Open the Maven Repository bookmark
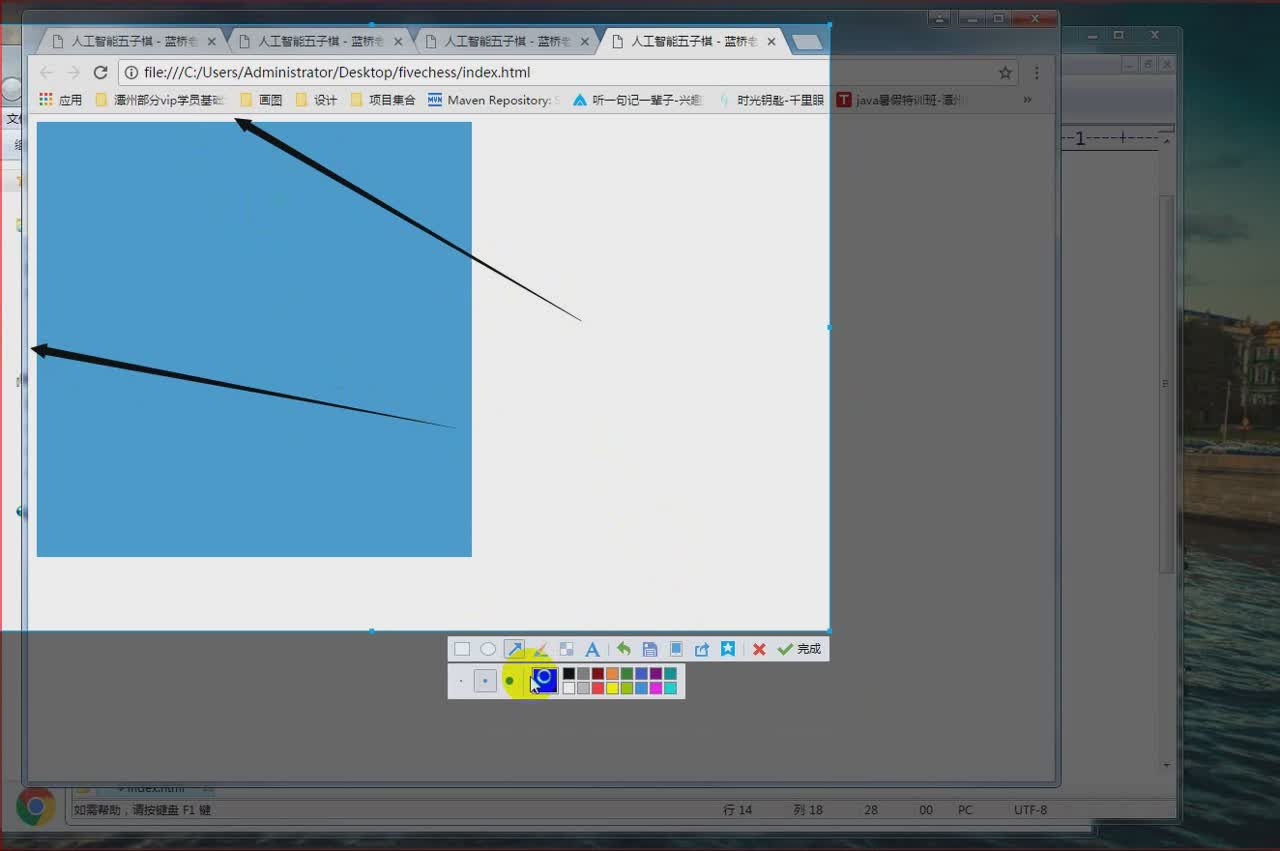1280x851 pixels. click(x=494, y=100)
